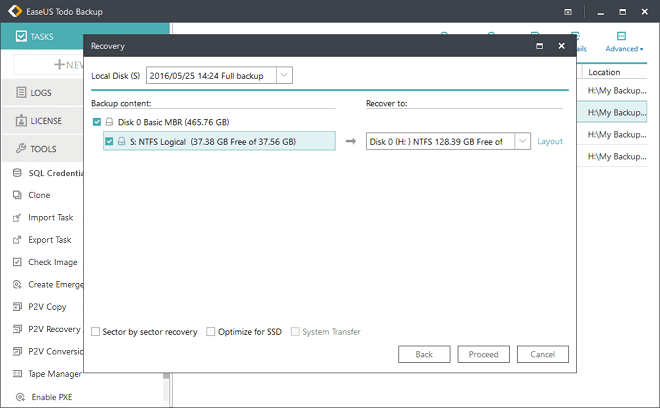660x408 pixels.
Task: Click the EaseUS Todo Backup logo icon
Action: [15, 11]
